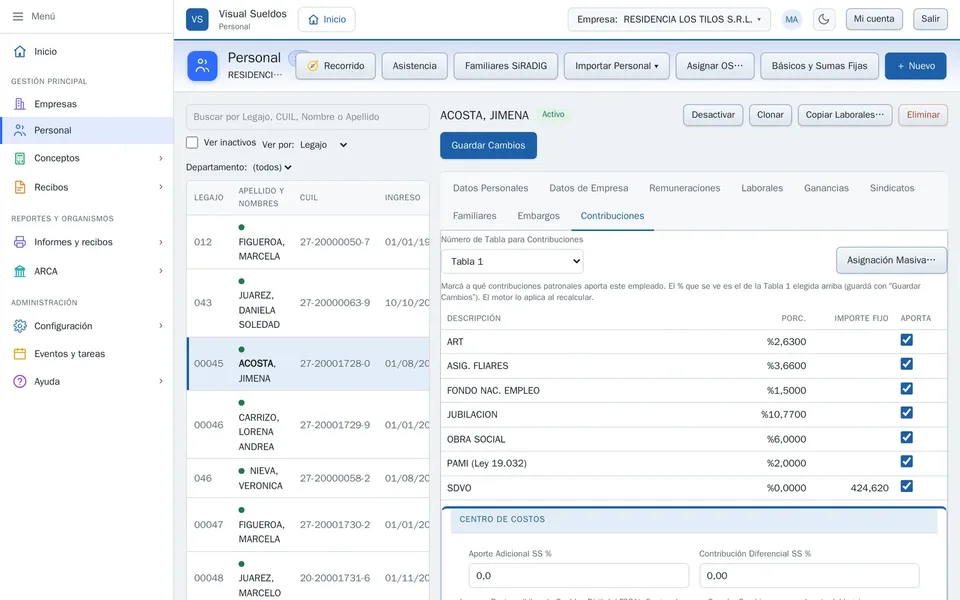The width and height of the screenshot is (960, 600).
Task: Open the Departamento filter dropdown
Action: tap(272, 167)
